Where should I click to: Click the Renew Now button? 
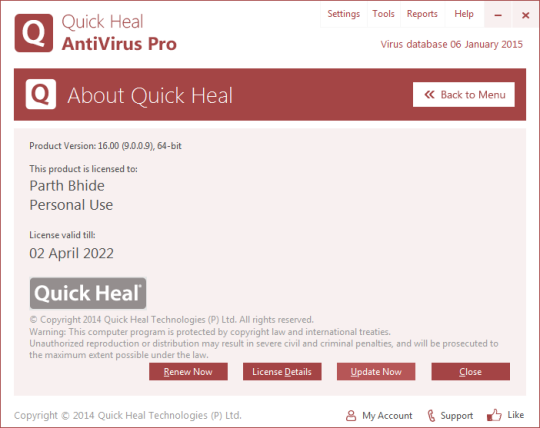click(x=188, y=372)
